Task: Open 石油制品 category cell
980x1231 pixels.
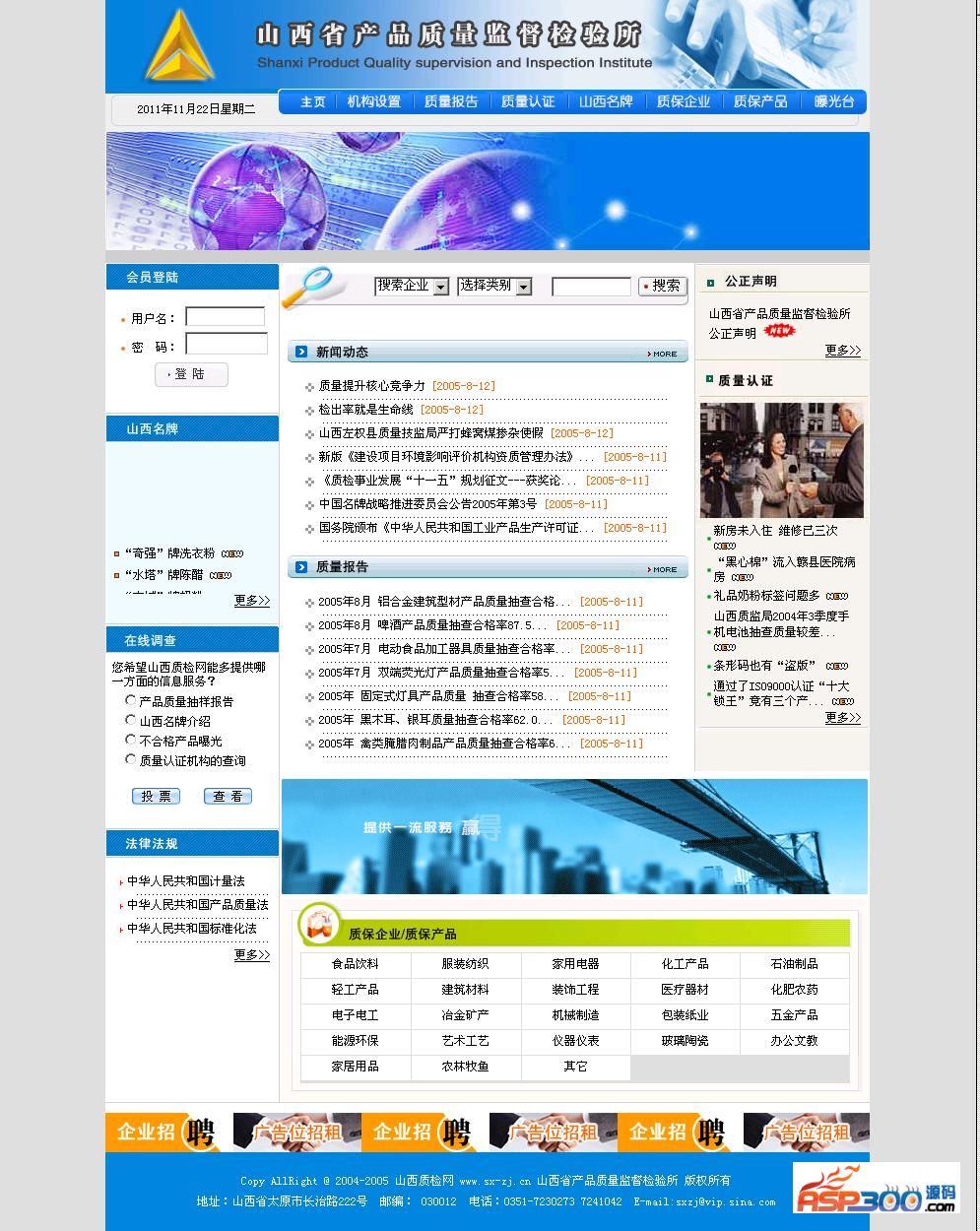Action: coord(795,964)
